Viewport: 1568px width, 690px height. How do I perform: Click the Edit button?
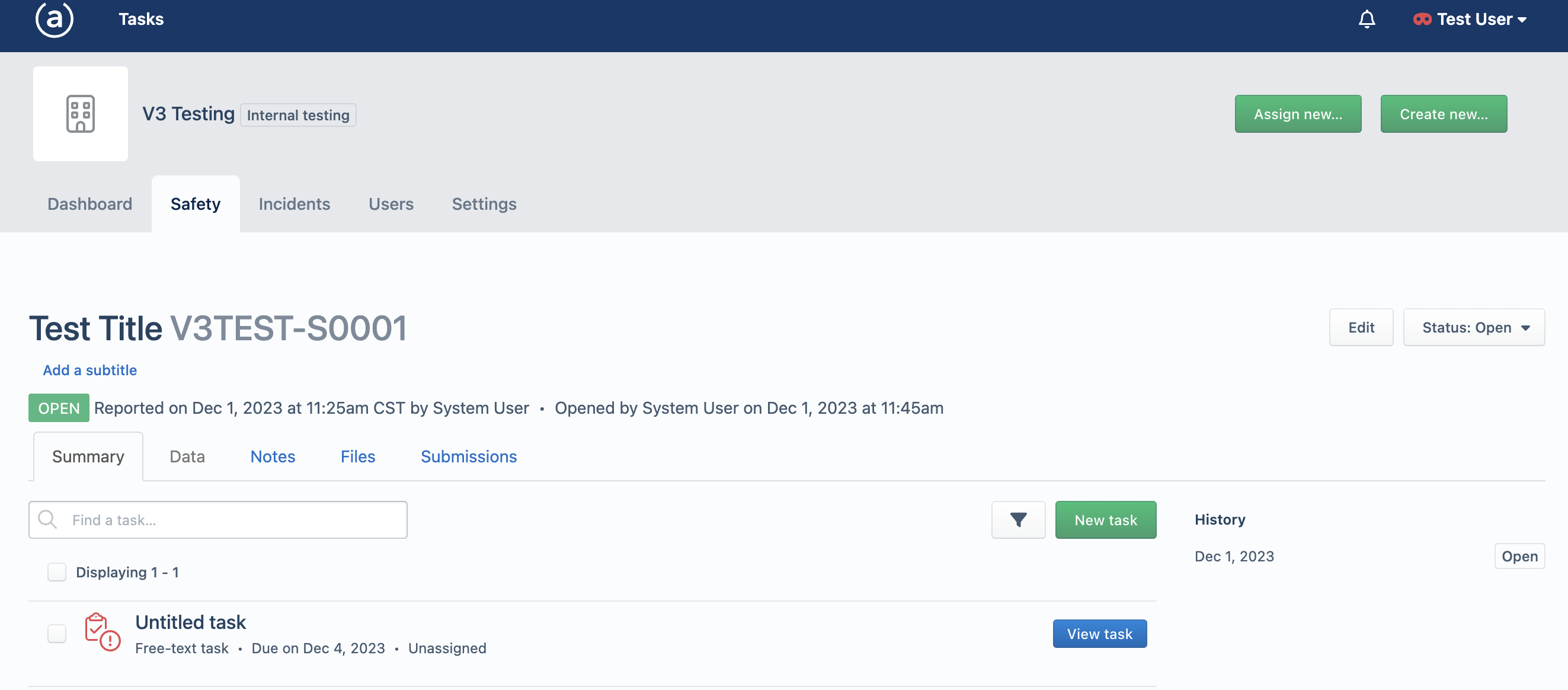click(x=1361, y=328)
